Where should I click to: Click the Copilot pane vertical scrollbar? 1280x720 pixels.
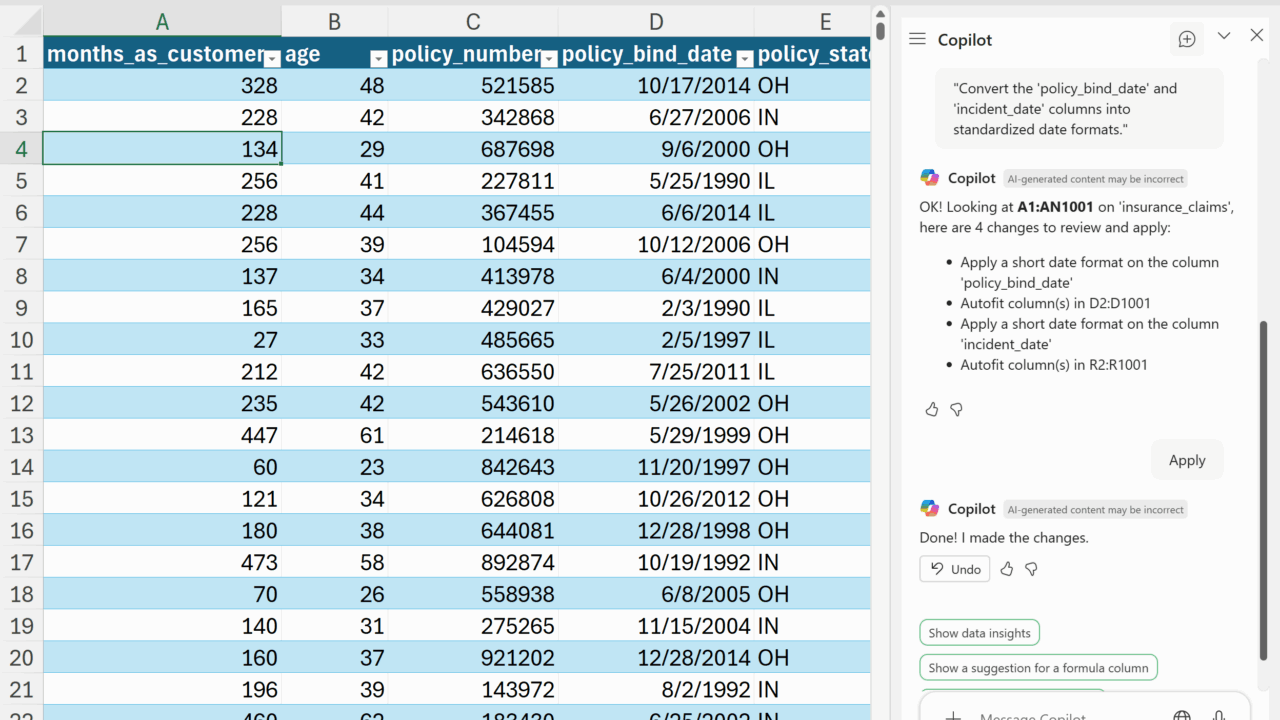click(1263, 490)
